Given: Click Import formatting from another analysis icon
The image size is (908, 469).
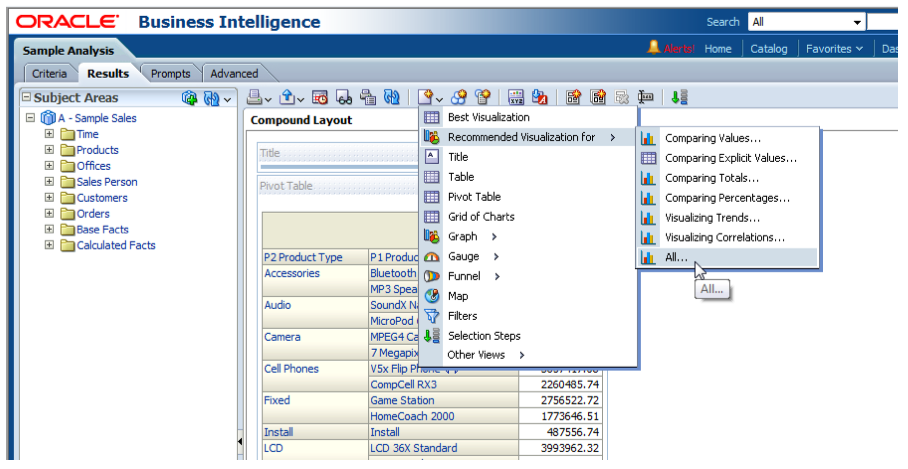Looking at the screenshot, I should (x=540, y=97).
